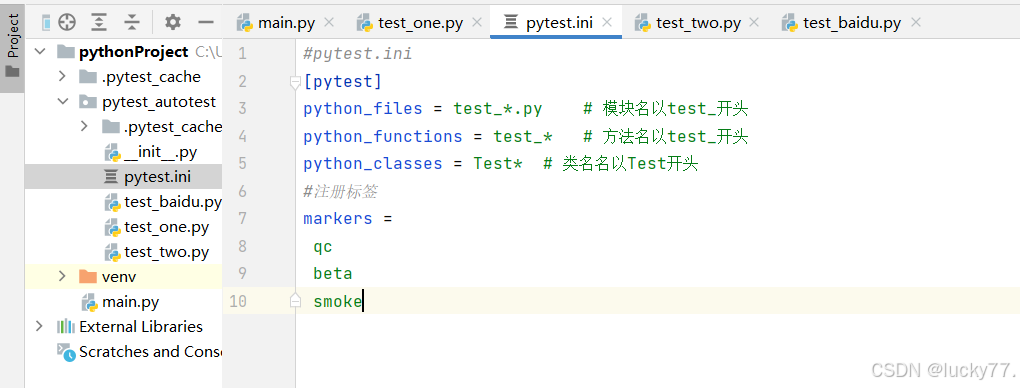Place cursor on [pytest] section header
The width and height of the screenshot is (1020, 388).
coord(343,82)
